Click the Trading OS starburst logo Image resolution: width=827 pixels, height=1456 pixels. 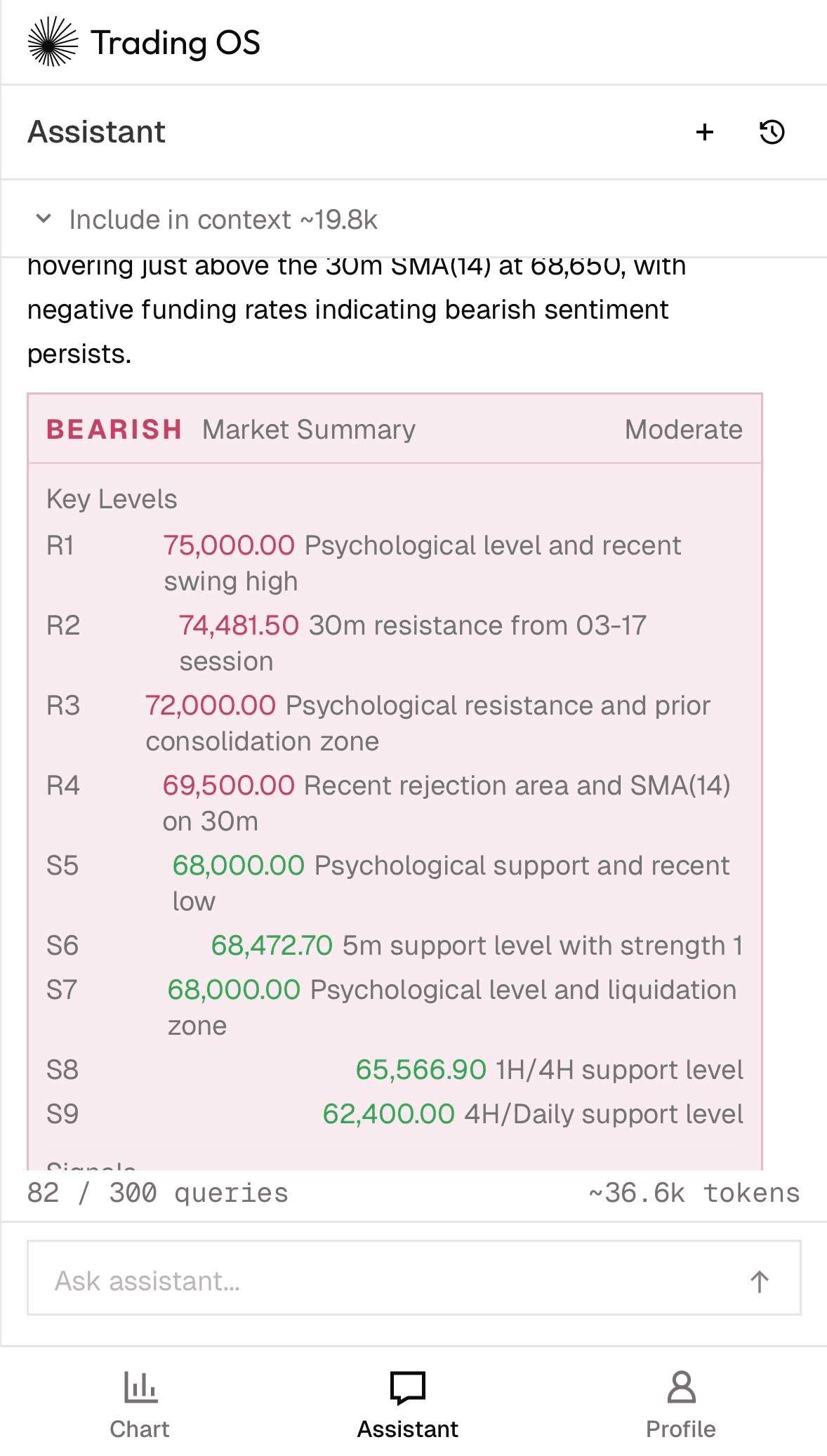coord(53,42)
